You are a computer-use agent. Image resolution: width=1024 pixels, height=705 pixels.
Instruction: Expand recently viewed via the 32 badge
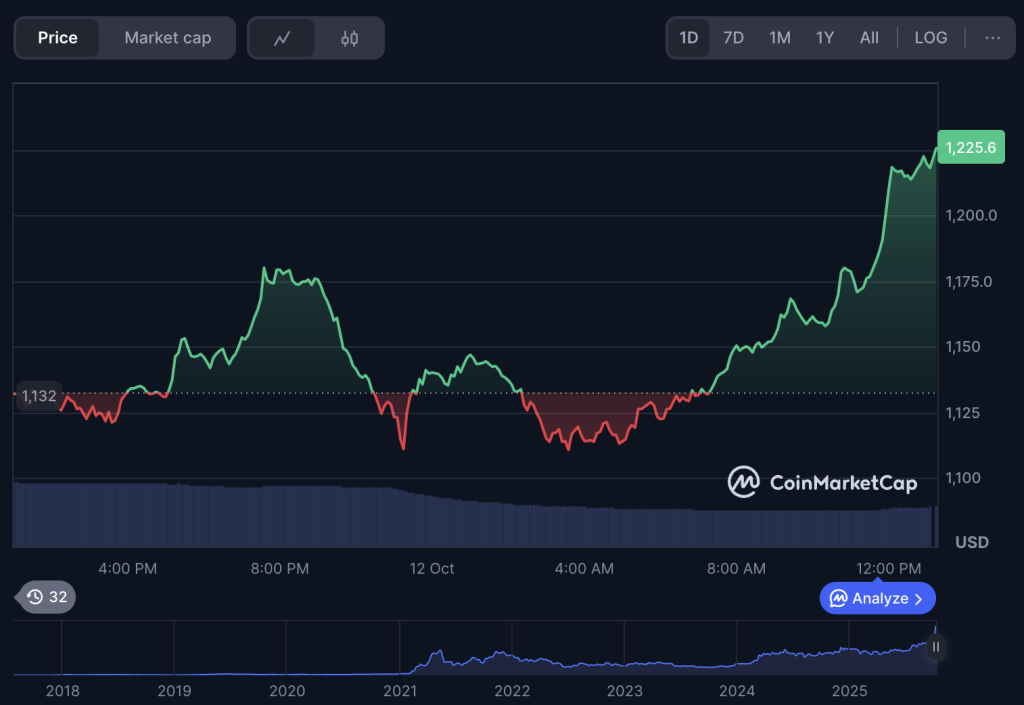coord(44,597)
